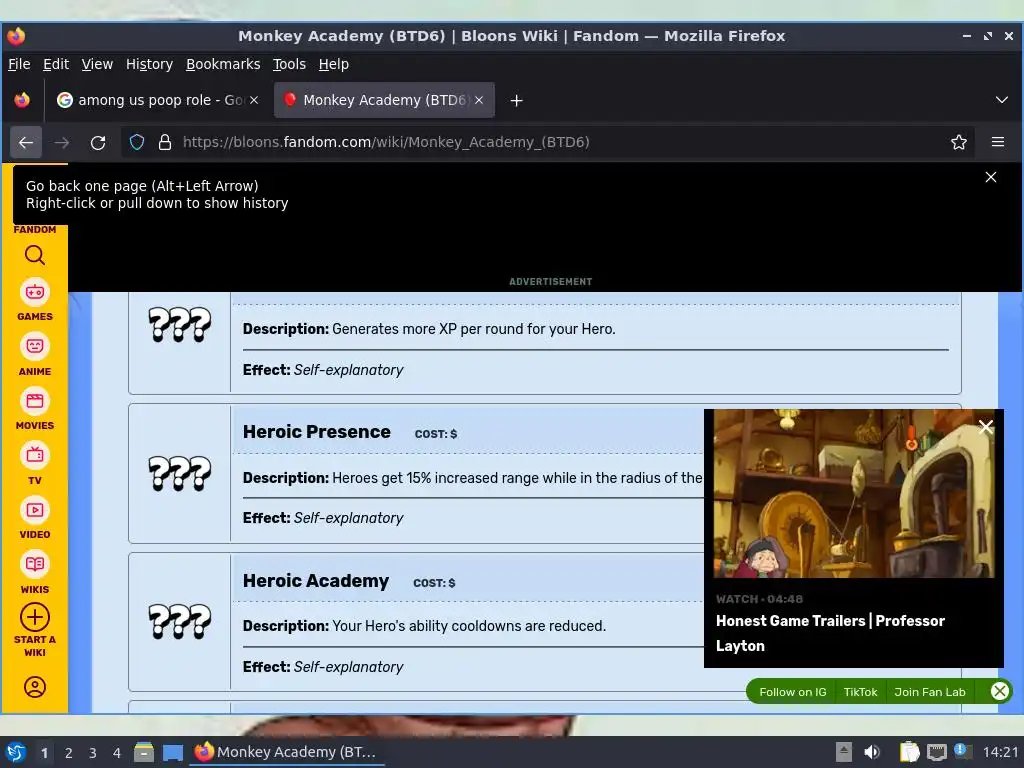Open the tracking protection shield icon
This screenshot has width=1024, height=768.
point(136,142)
